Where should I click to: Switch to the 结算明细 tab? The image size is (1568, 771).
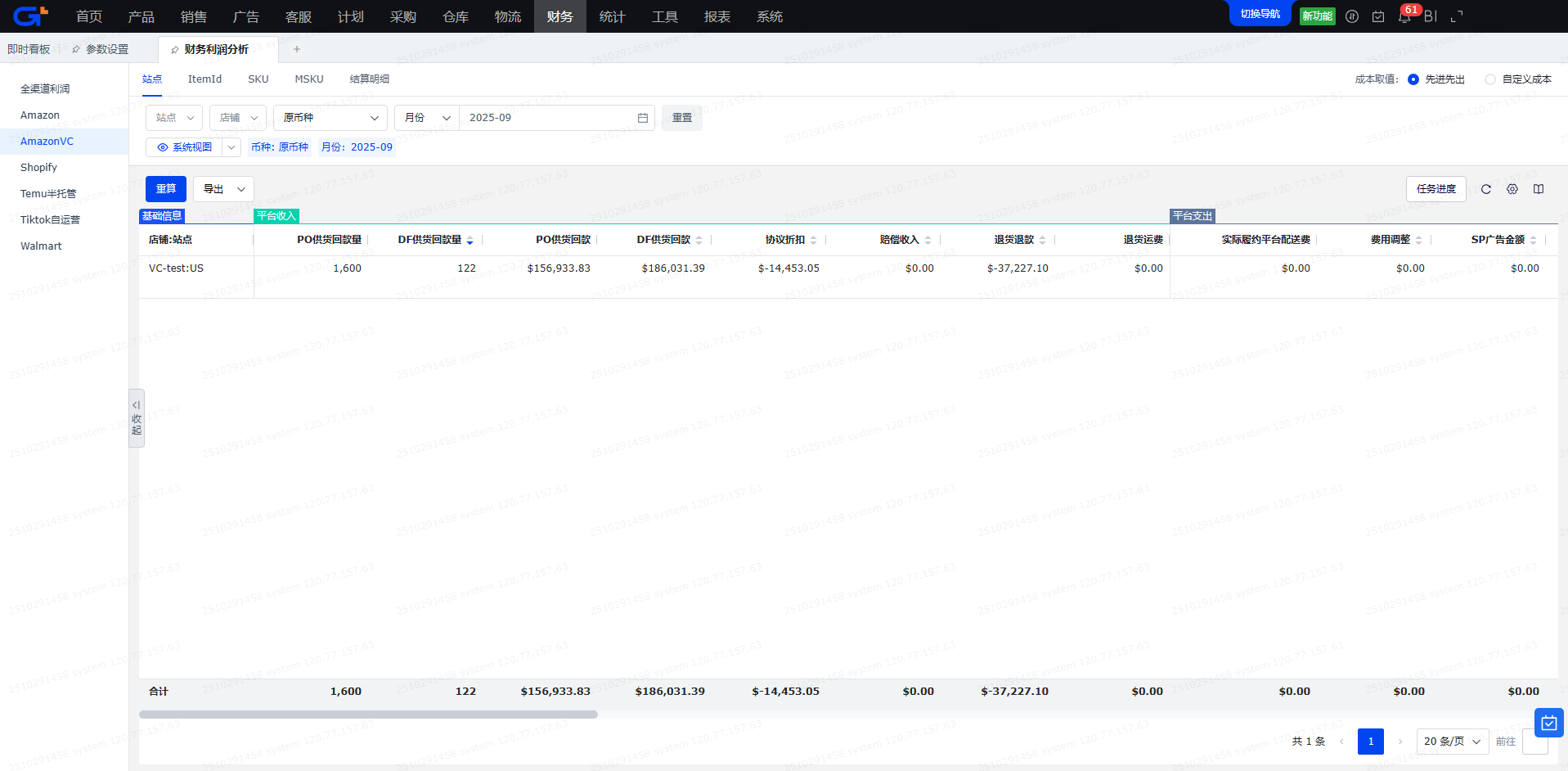(x=370, y=79)
